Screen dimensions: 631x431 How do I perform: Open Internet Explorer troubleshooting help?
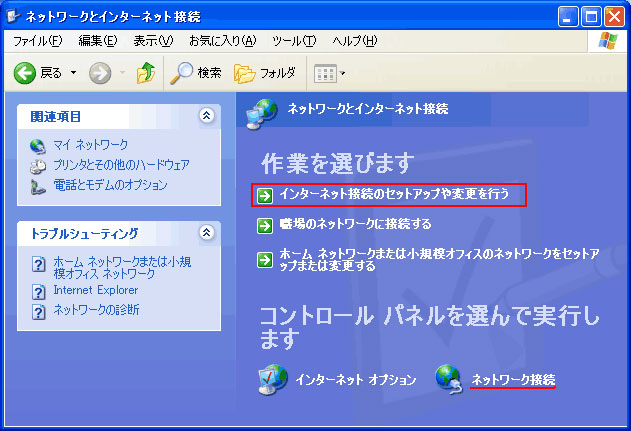pyautogui.click(x=95, y=290)
